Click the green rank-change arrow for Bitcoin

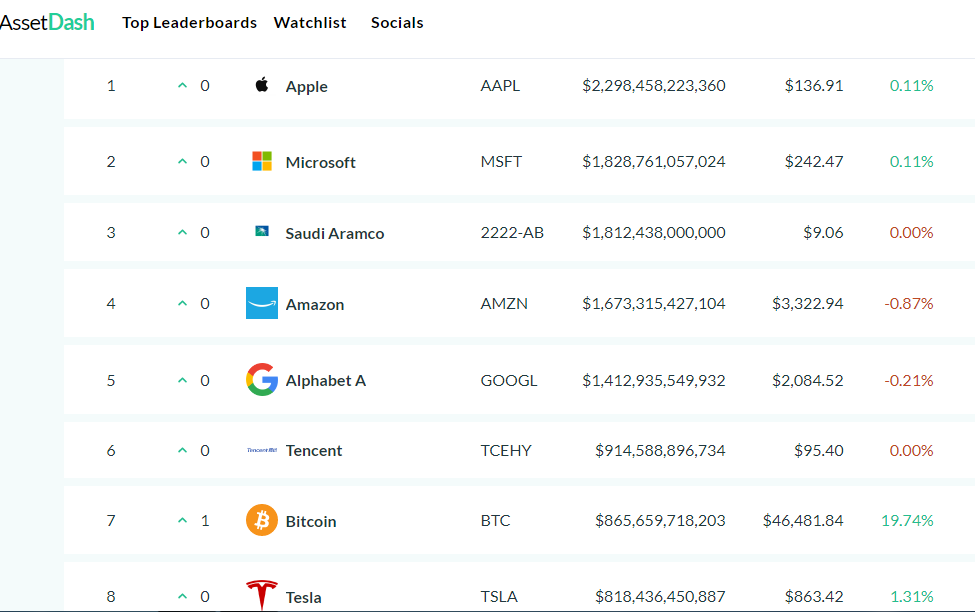coord(182,520)
